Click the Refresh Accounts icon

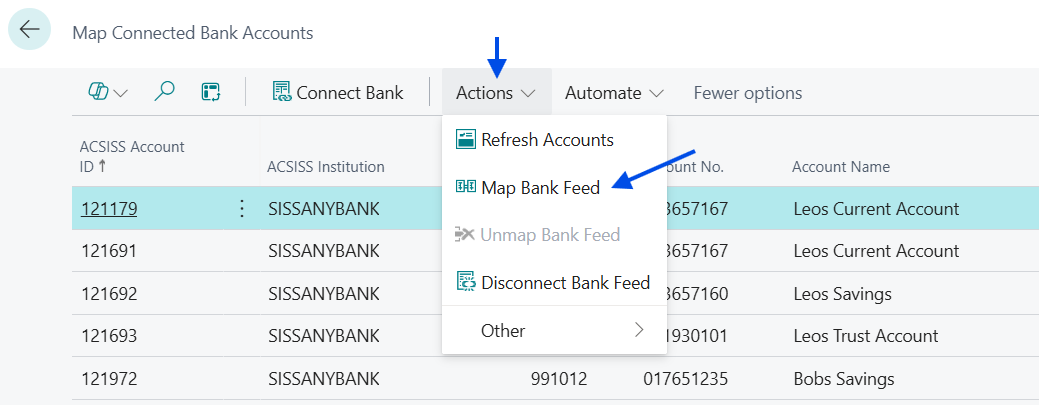click(x=465, y=140)
